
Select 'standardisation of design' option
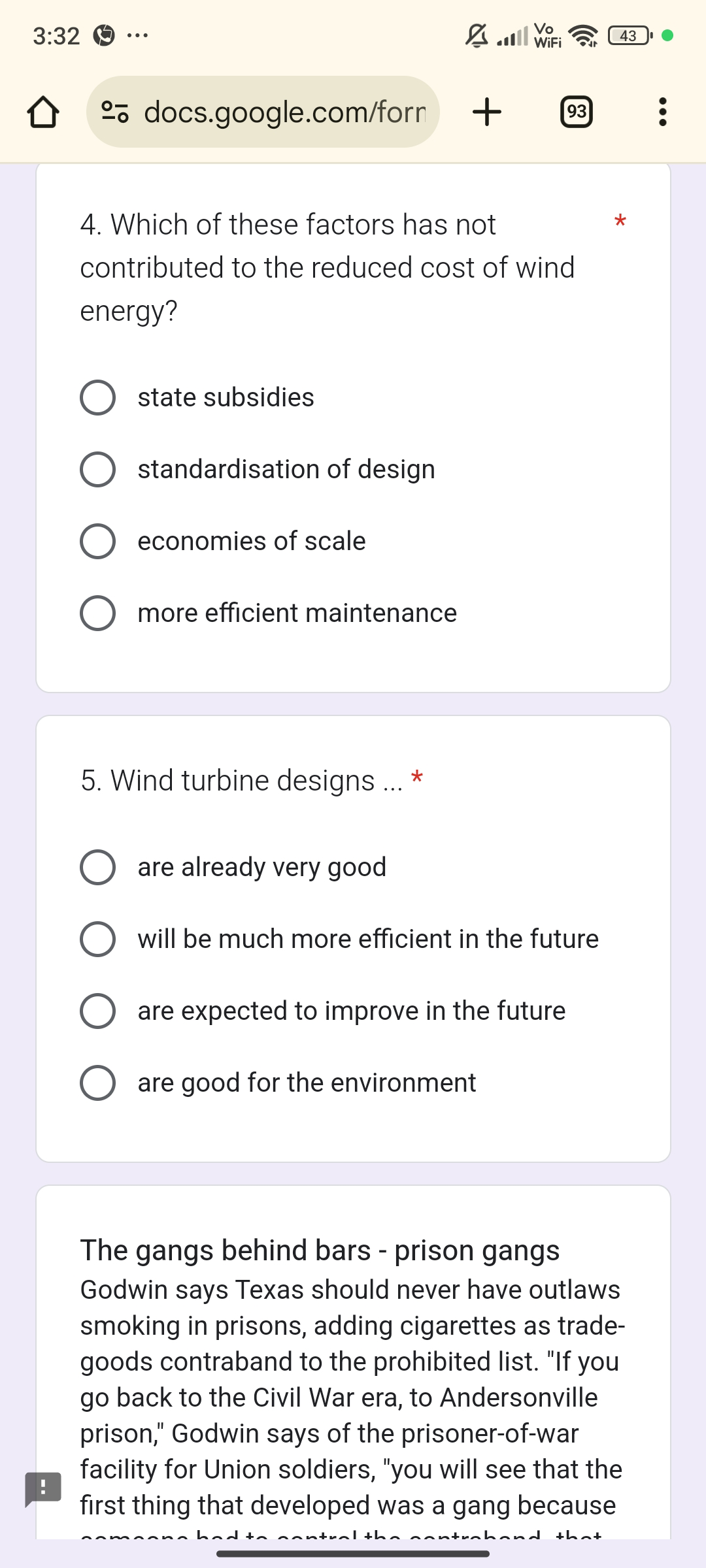[x=98, y=469]
